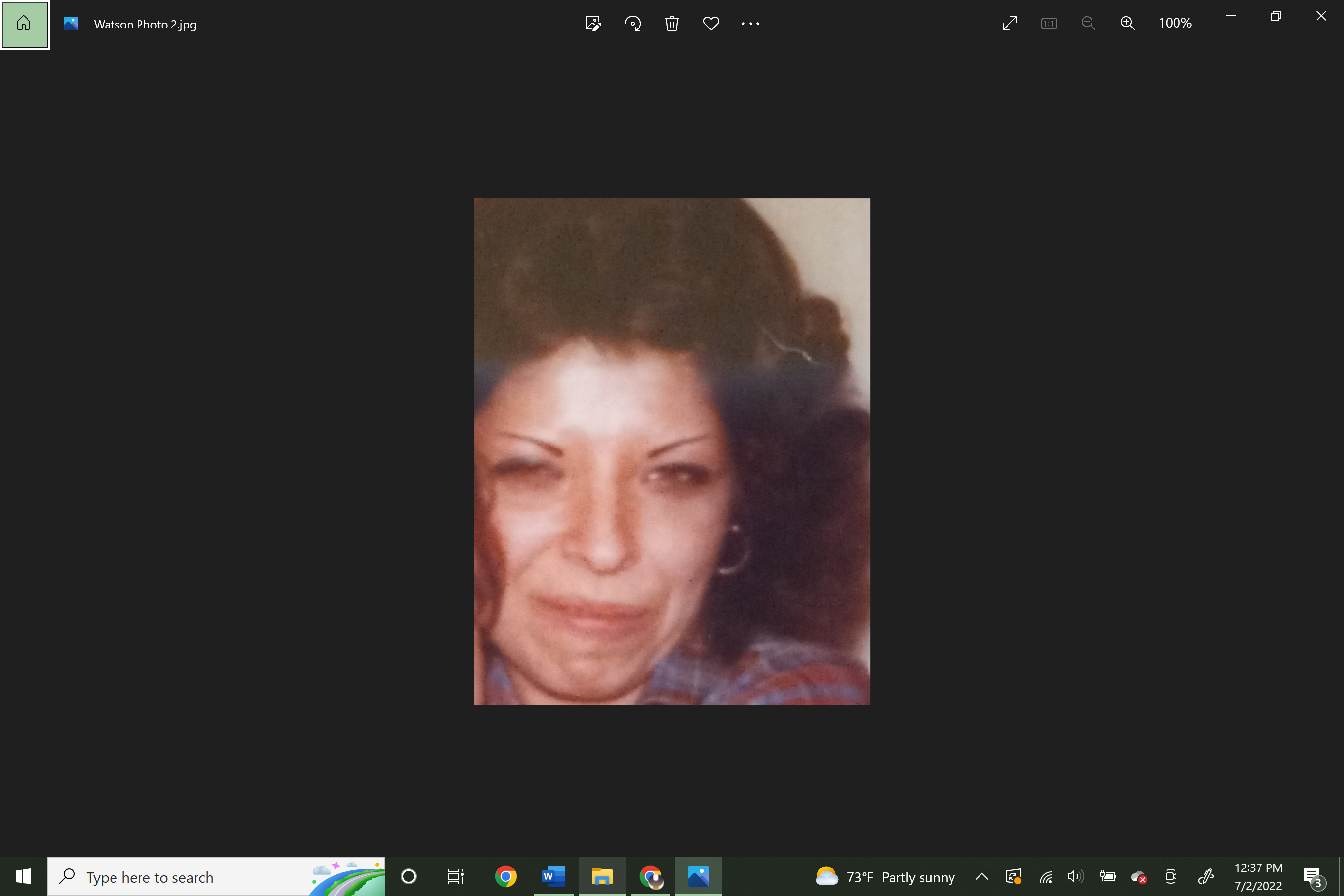Open the Windows Start menu
This screenshot has width=1344, height=896.
tap(24, 876)
